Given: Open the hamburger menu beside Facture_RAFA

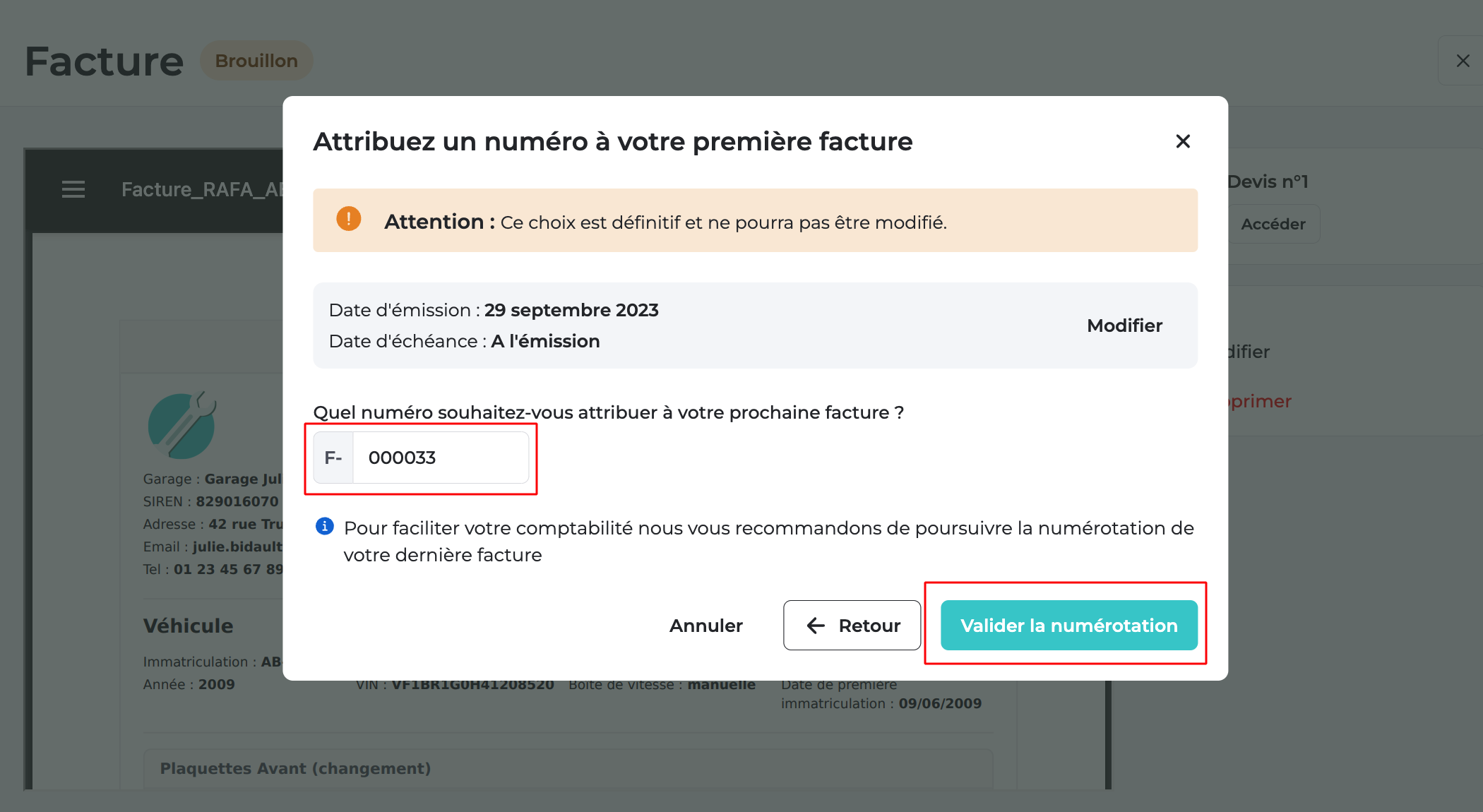Looking at the screenshot, I should tap(73, 189).
